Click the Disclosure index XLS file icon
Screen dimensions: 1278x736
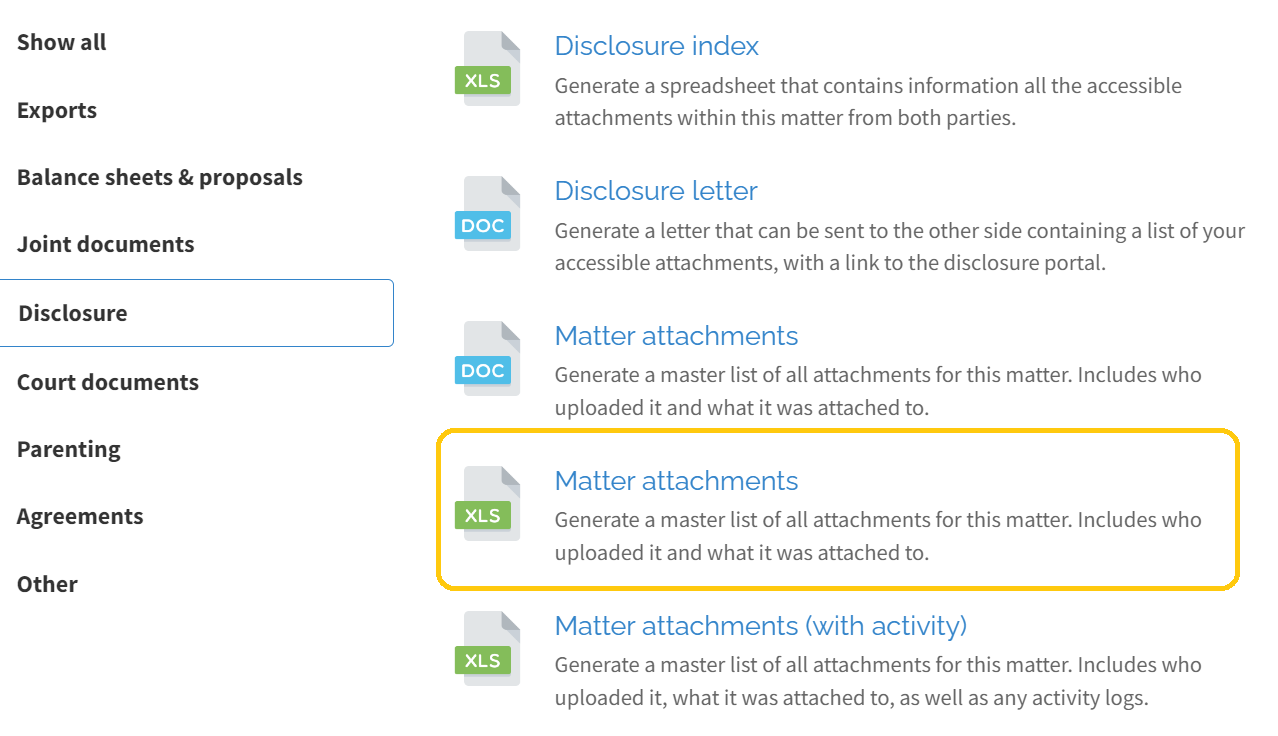tap(487, 68)
